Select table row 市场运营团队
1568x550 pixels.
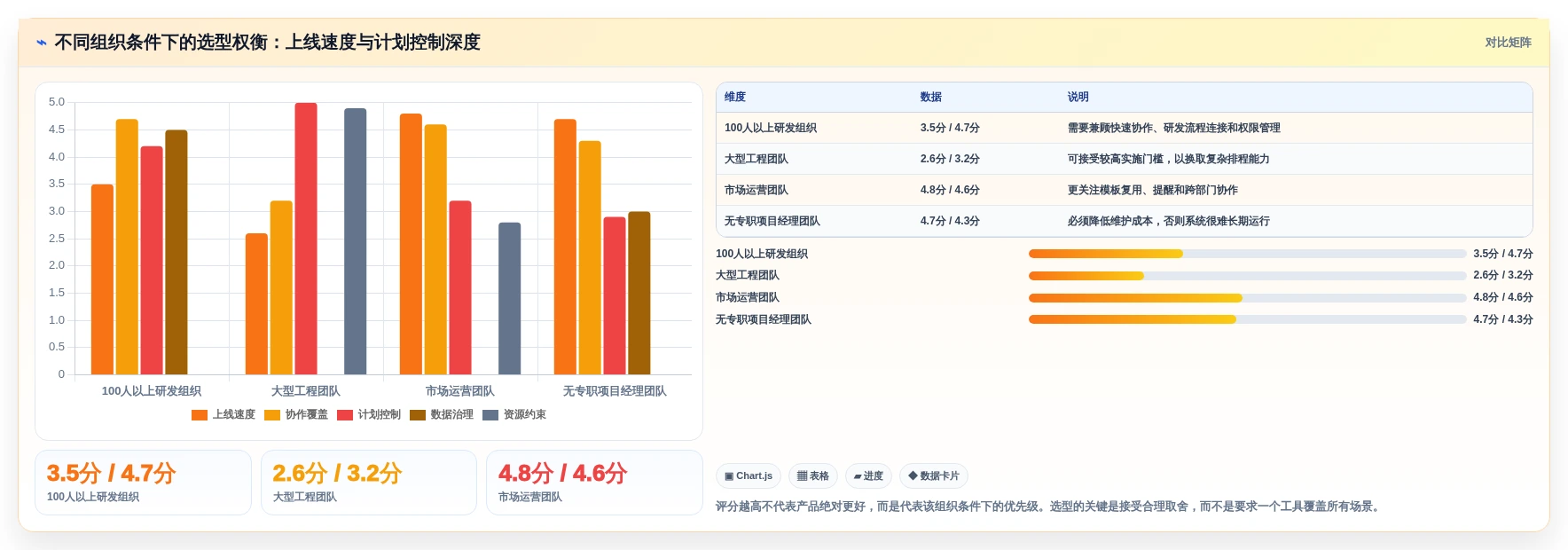click(1125, 190)
